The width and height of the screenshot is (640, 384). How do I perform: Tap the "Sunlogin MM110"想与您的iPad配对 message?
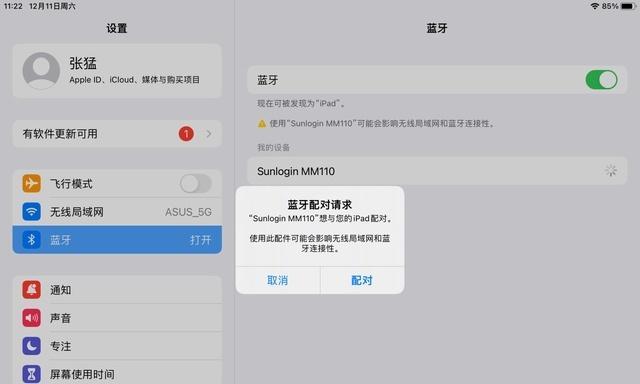click(321, 218)
